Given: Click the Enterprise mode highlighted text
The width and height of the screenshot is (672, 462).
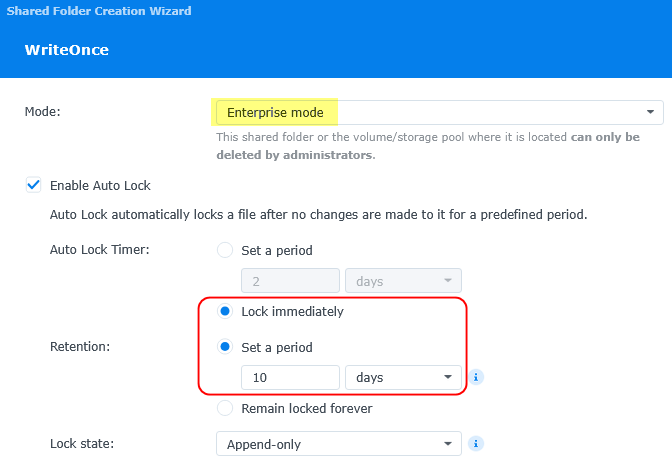Looking at the screenshot, I should pos(275,112).
